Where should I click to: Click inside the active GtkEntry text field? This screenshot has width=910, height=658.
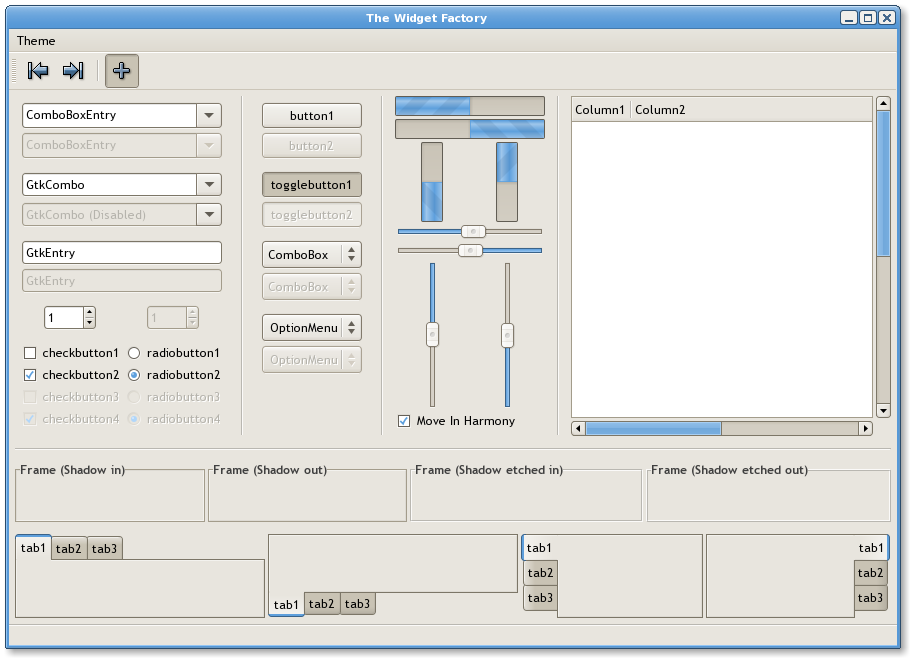[122, 253]
